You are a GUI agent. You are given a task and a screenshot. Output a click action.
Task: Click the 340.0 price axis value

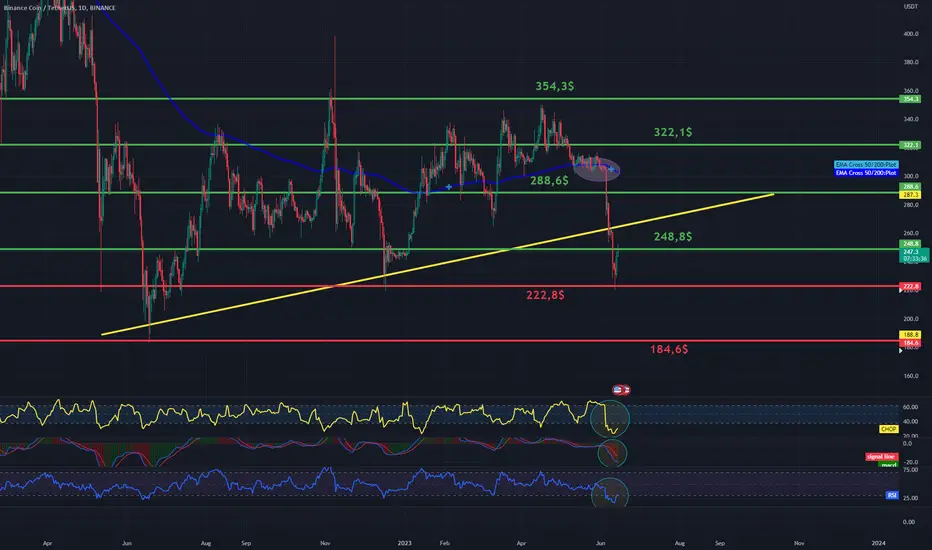tap(911, 120)
